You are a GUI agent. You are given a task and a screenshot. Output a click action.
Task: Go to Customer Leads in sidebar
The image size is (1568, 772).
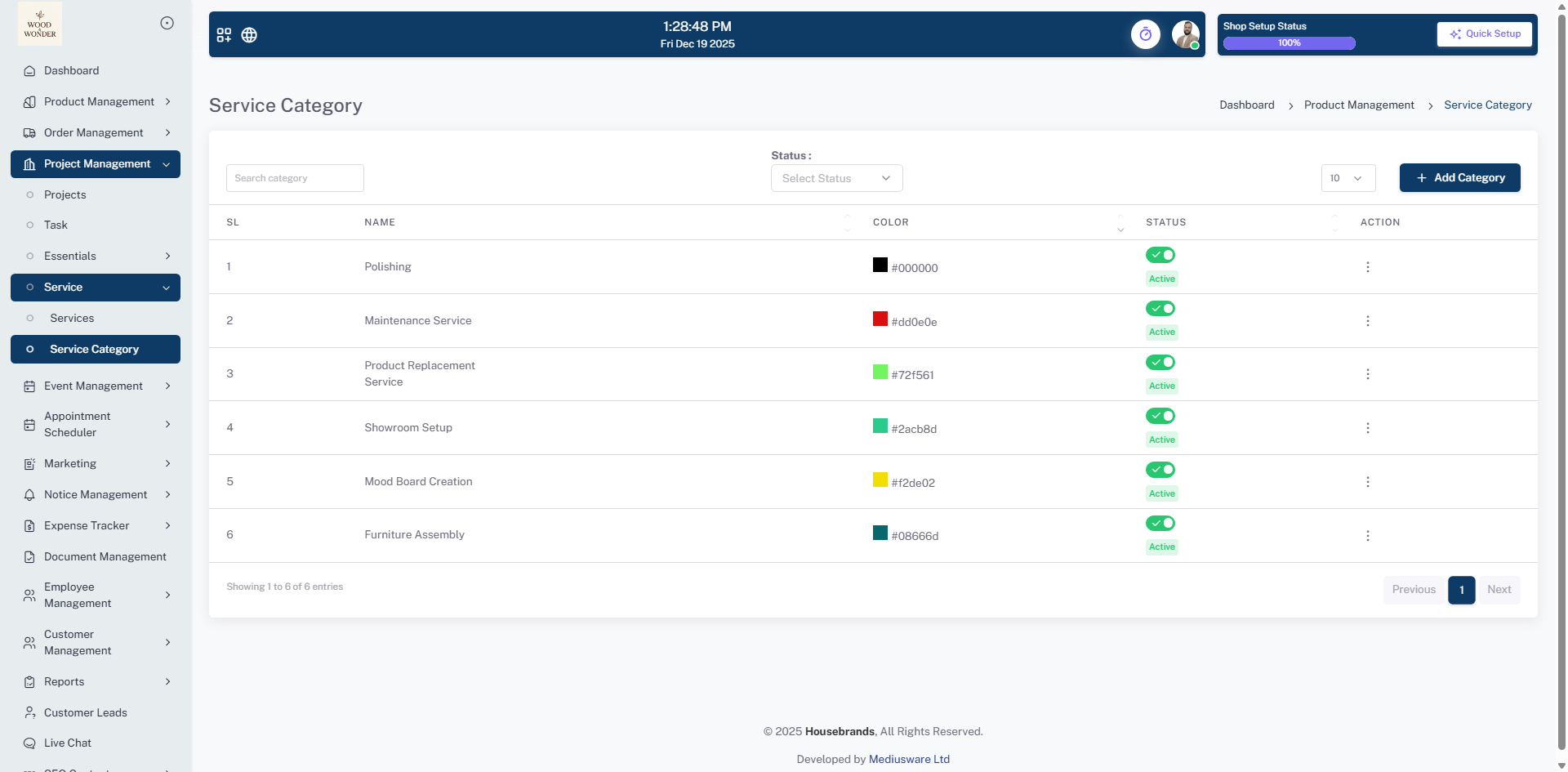tap(85, 712)
